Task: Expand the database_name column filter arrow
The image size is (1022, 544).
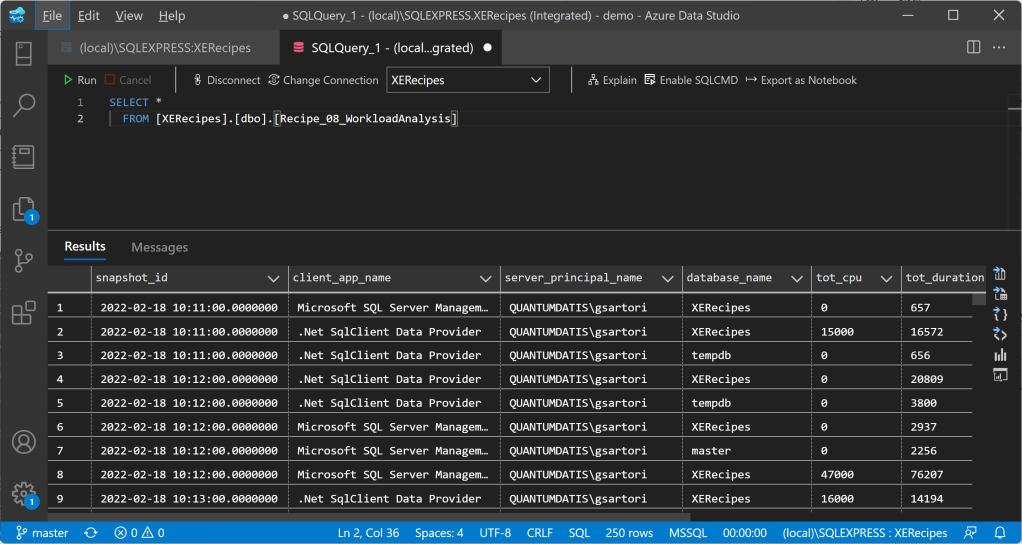Action: click(x=797, y=278)
